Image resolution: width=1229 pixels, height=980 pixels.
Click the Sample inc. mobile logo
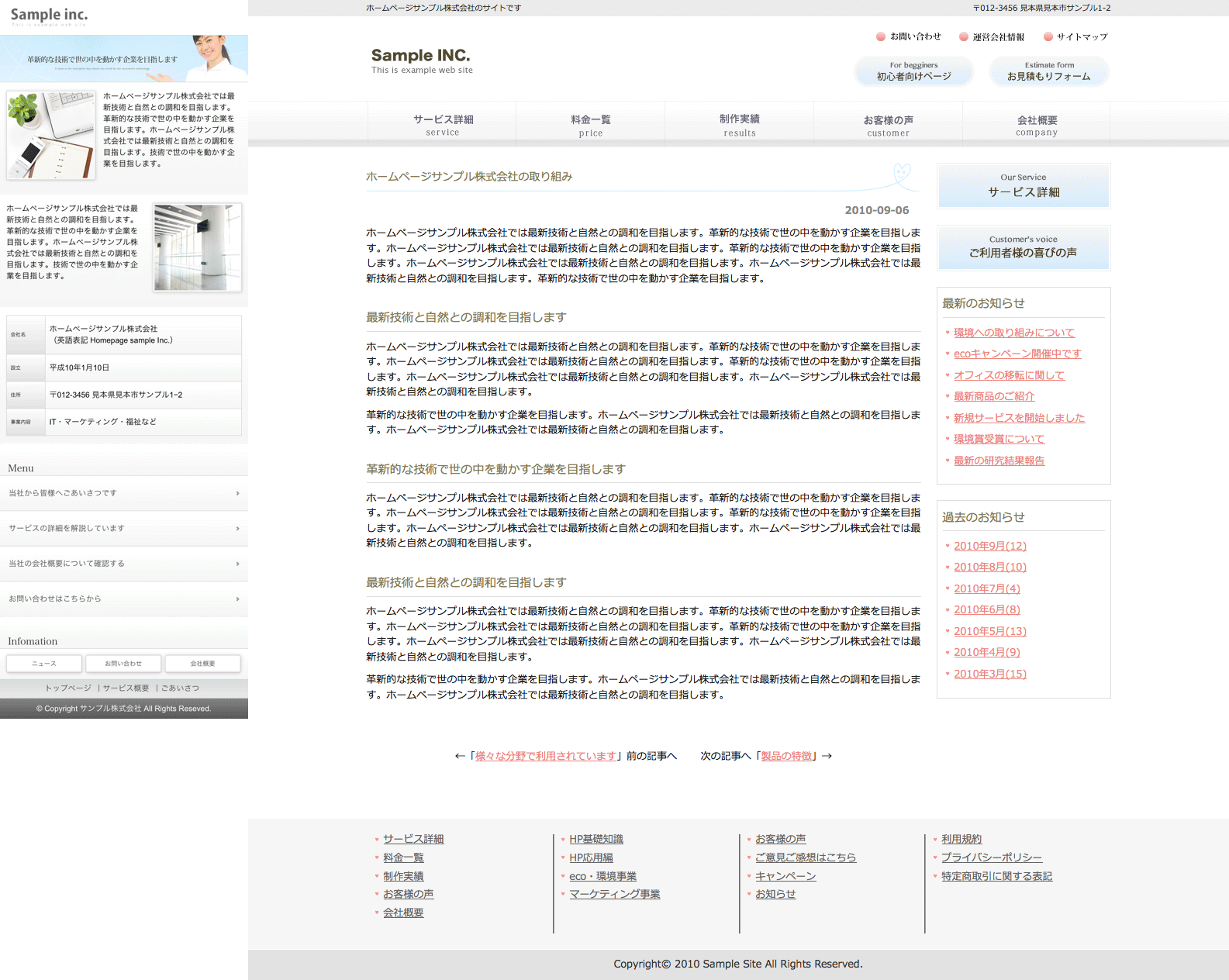point(49,16)
